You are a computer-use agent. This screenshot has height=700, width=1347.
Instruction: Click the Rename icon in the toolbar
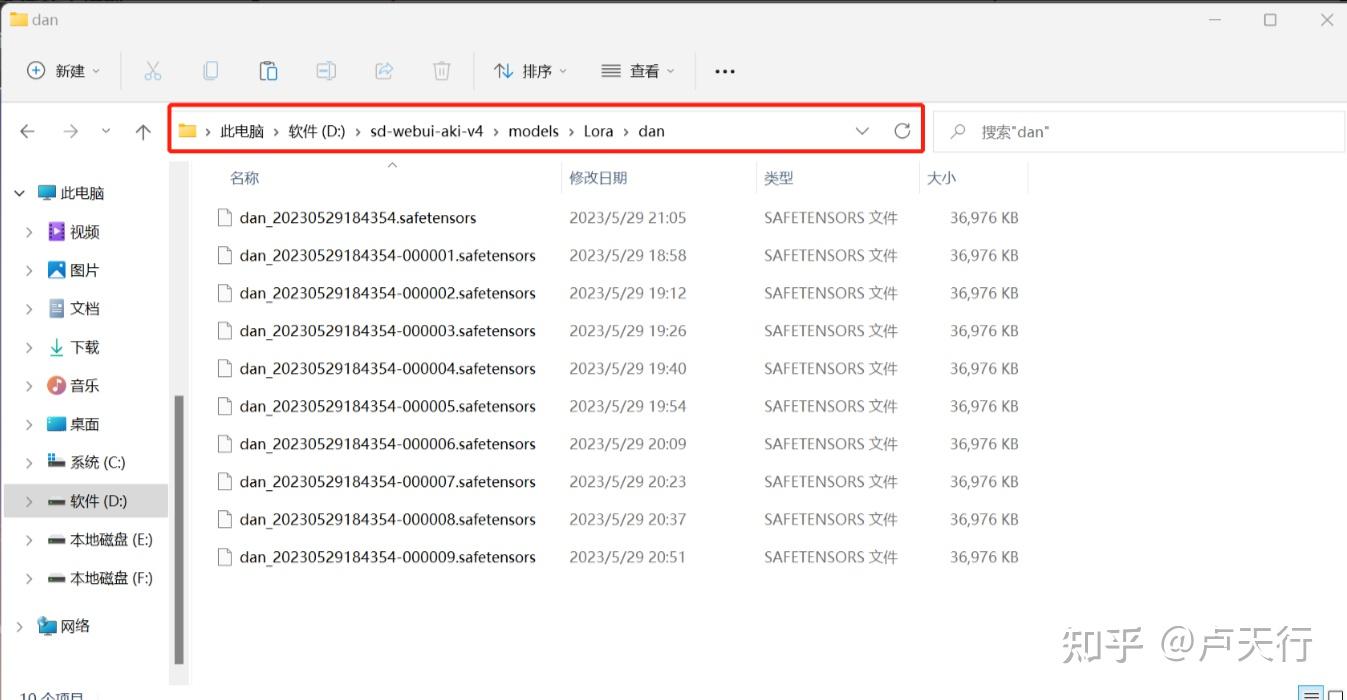point(326,70)
